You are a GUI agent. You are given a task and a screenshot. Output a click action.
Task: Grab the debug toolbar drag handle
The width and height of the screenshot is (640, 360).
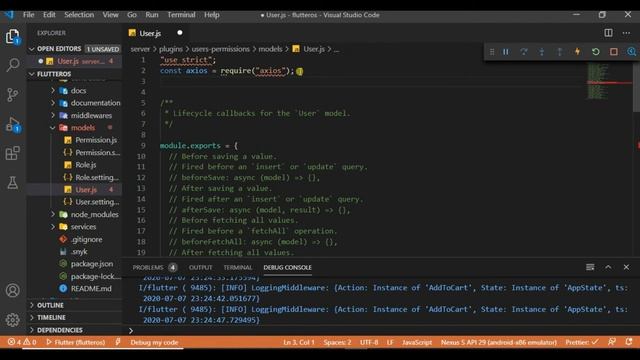(x=492, y=52)
